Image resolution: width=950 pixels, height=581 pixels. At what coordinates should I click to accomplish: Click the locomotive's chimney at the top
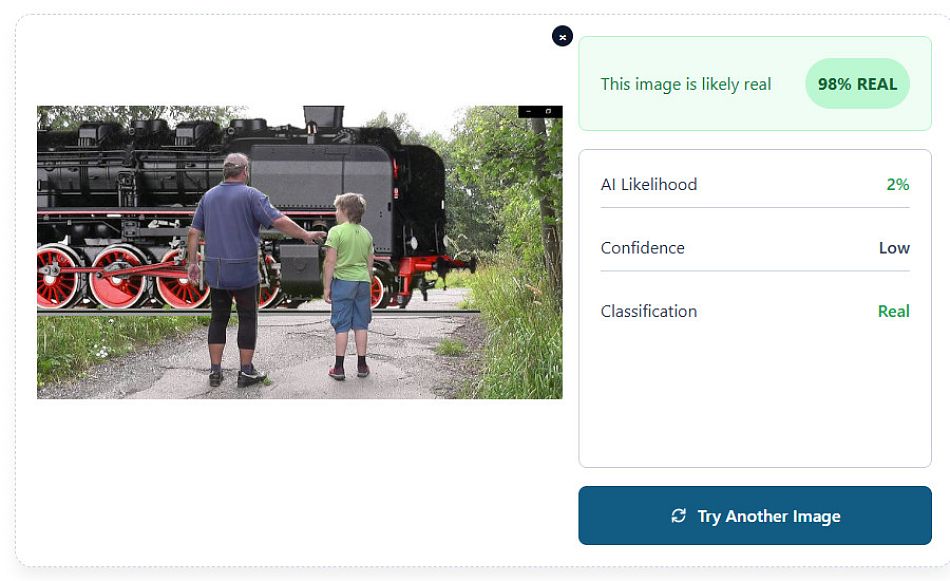click(323, 116)
